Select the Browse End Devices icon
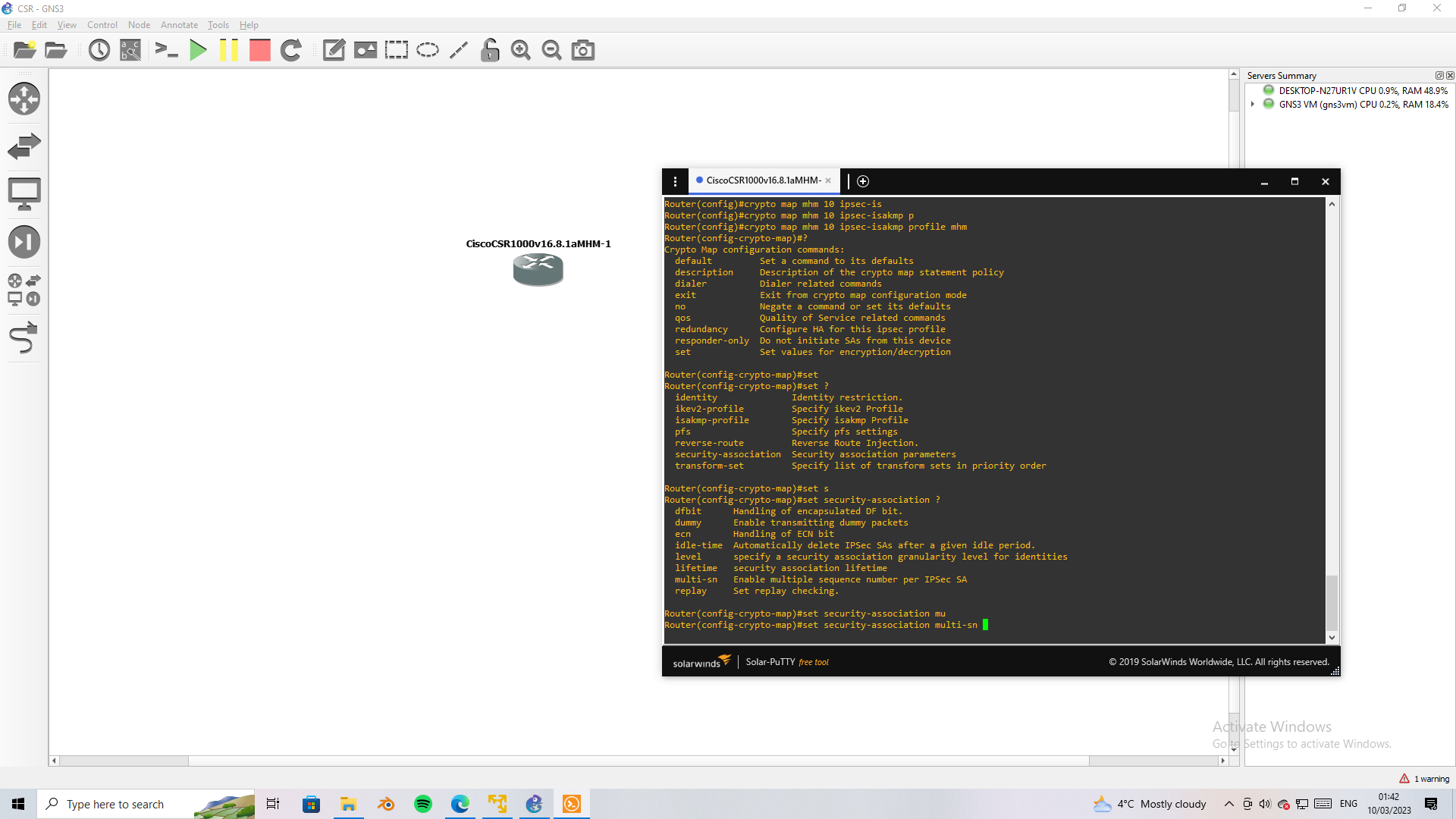Viewport: 1456px width, 819px height. pyautogui.click(x=24, y=193)
